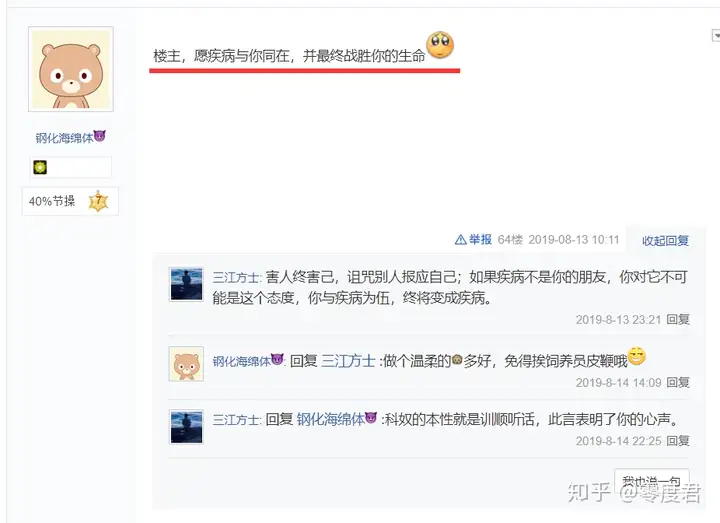Click the 40%节操 member title box
720x523 pixels.
[70, 201]
